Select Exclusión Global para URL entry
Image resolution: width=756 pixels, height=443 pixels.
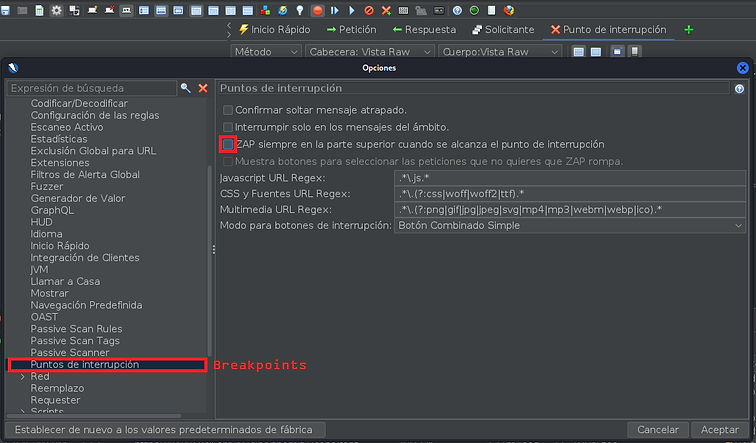point(93,151)
